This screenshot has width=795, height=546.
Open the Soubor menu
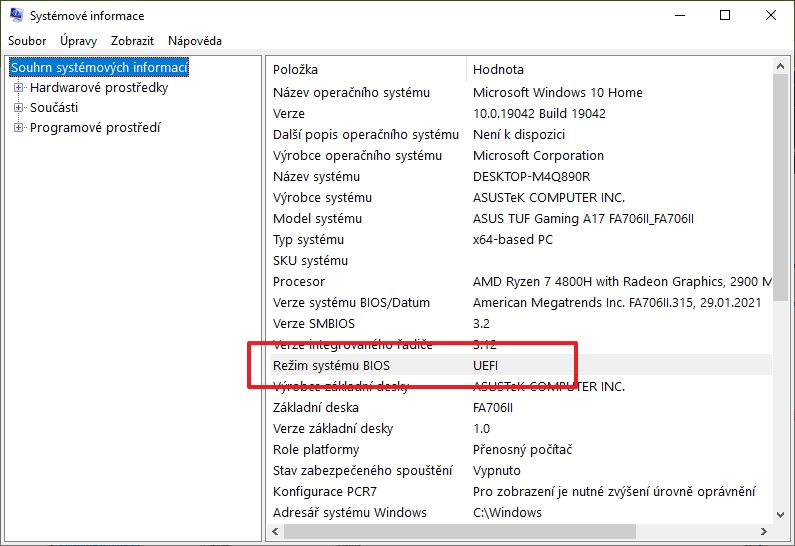27,41
